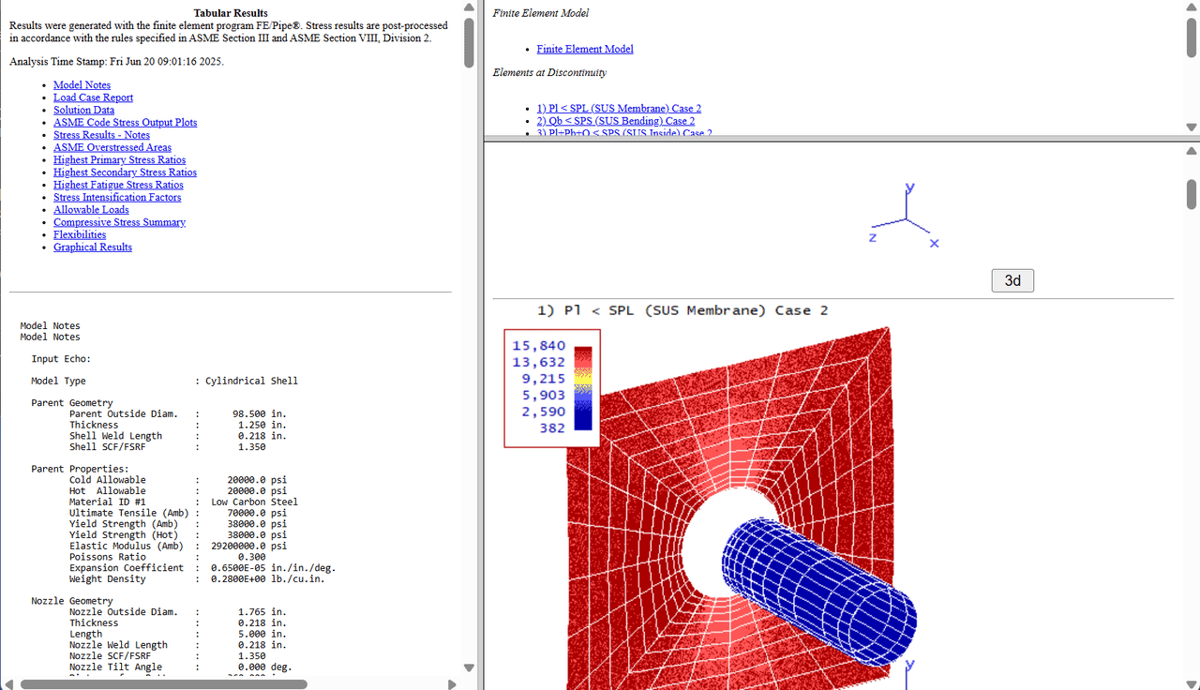Open the Graphical Results link

[x=92, y=247]
